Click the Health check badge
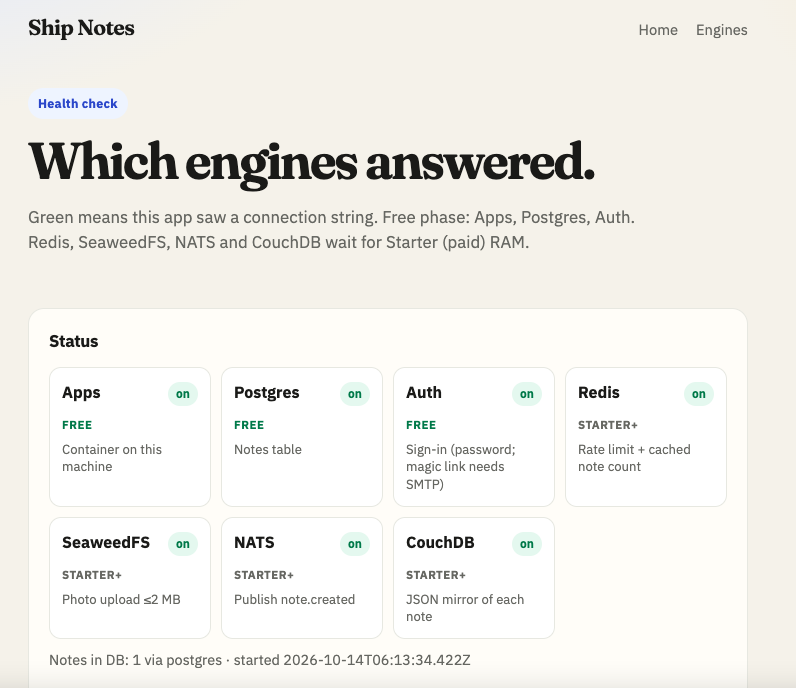The width and height of the screenshot is (796, 688). 78,104
